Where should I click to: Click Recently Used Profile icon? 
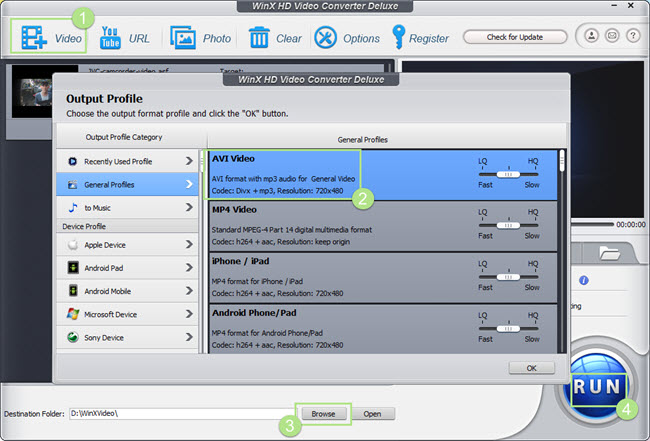72,161
